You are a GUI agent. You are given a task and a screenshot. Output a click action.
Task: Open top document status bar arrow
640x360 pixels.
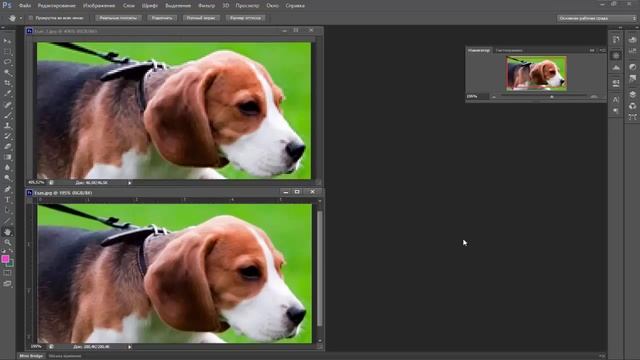(x=130, y=183)
